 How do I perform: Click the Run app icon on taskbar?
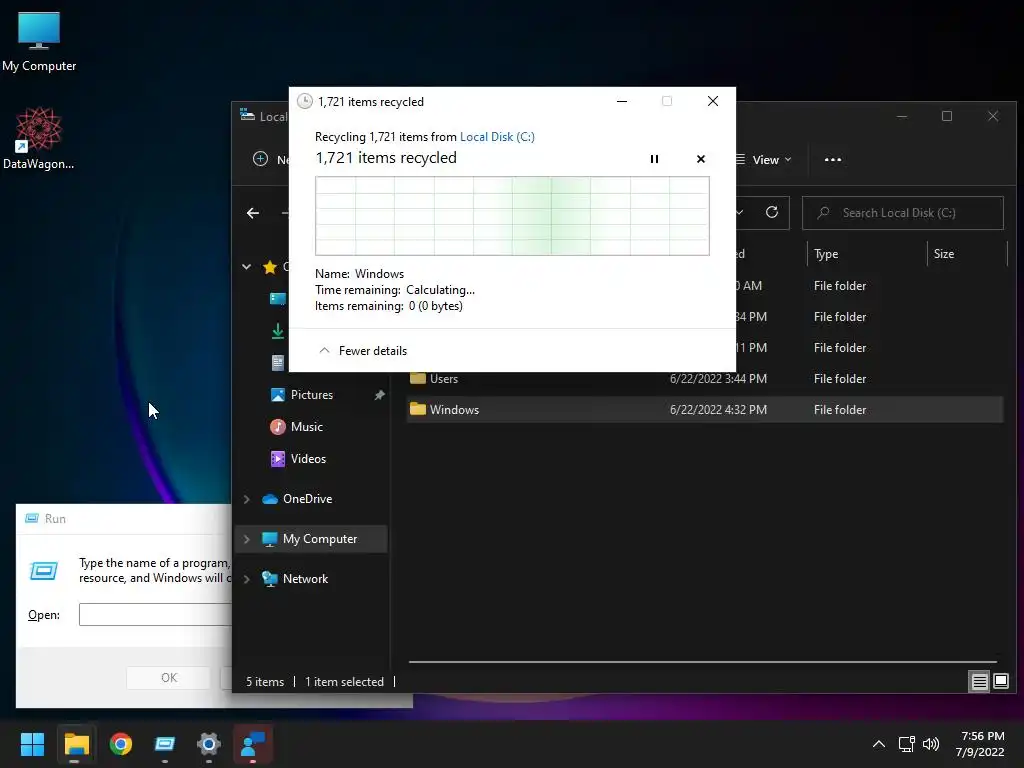pos(165,744)
